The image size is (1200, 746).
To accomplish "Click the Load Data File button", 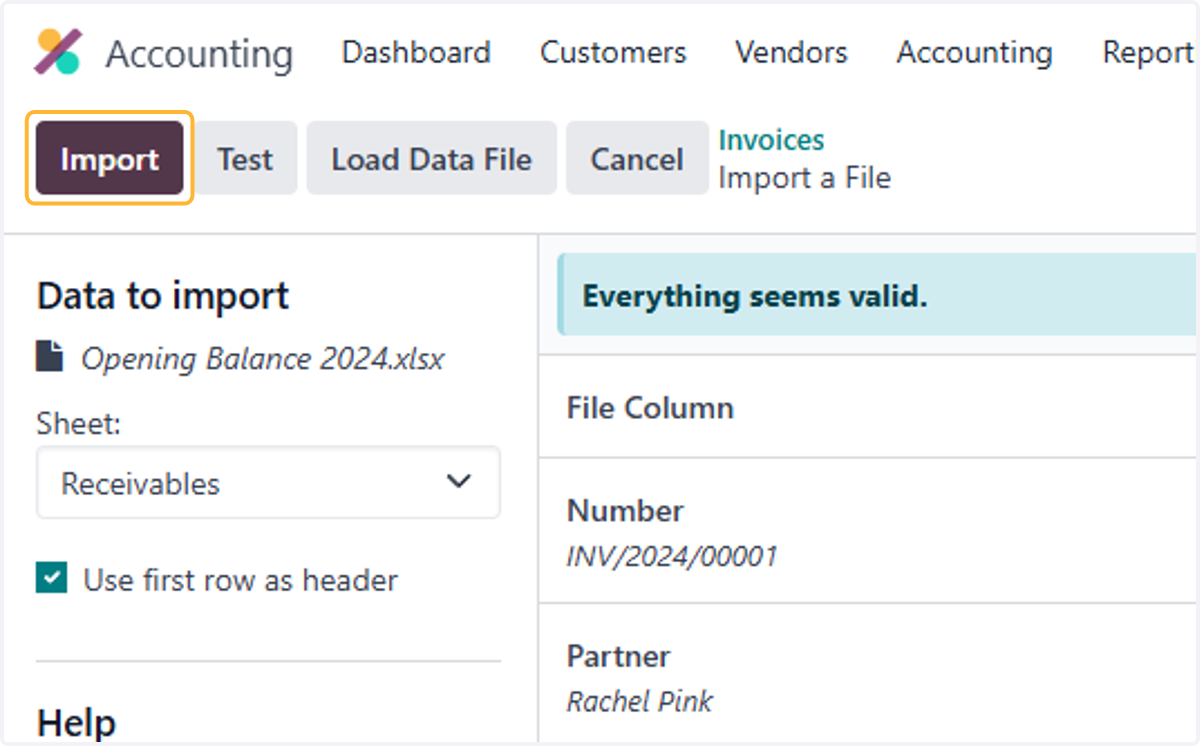I will (x=431, y=159).
